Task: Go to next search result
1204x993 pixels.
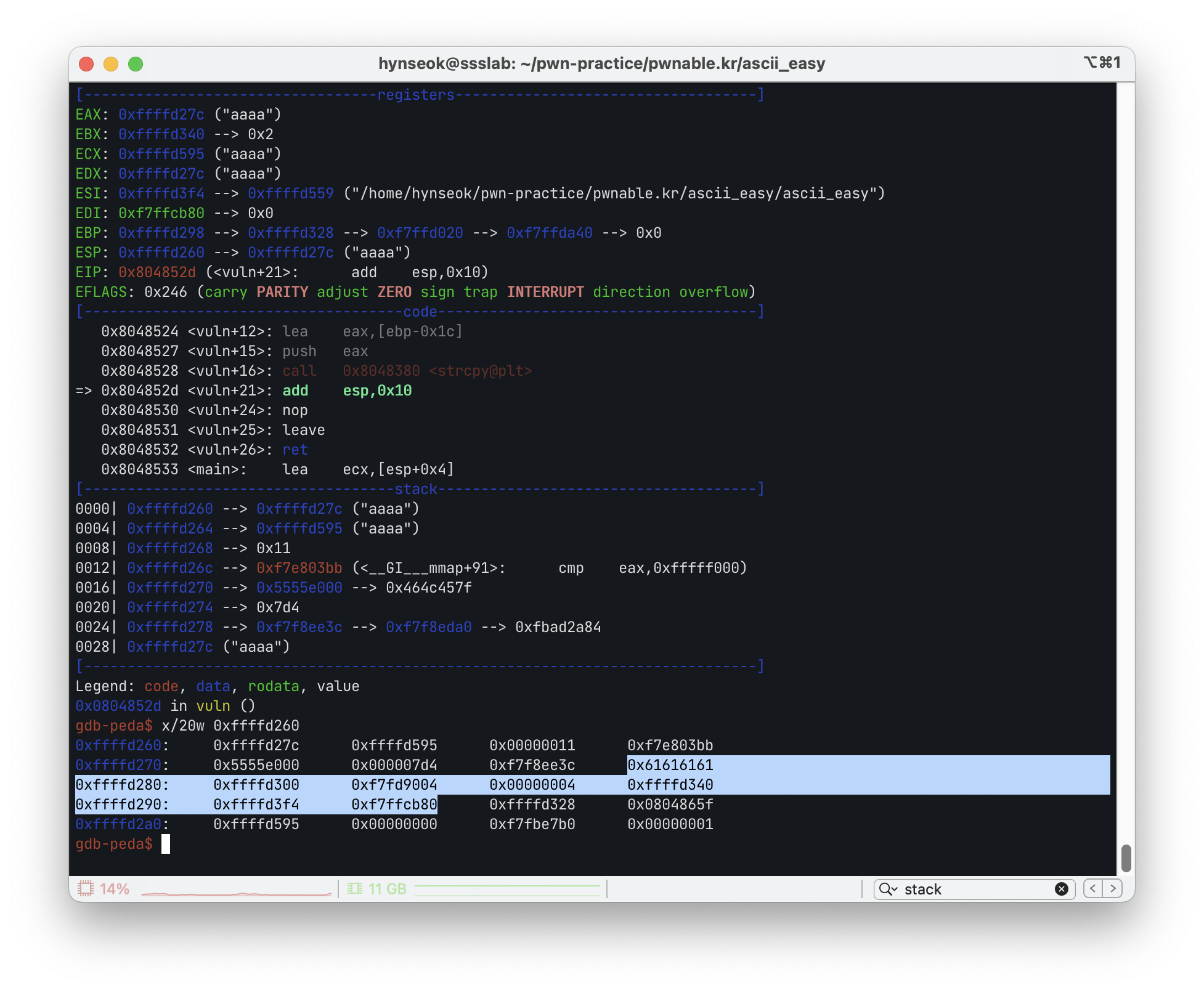Action: (x=1113, y=888)
